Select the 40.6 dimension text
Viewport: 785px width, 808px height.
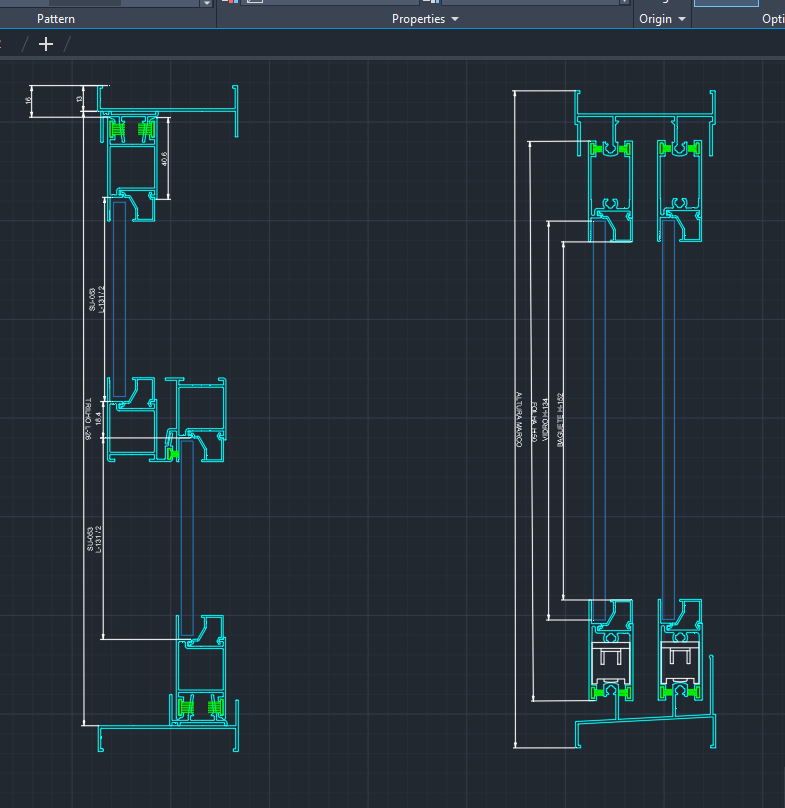coord(164,158)
